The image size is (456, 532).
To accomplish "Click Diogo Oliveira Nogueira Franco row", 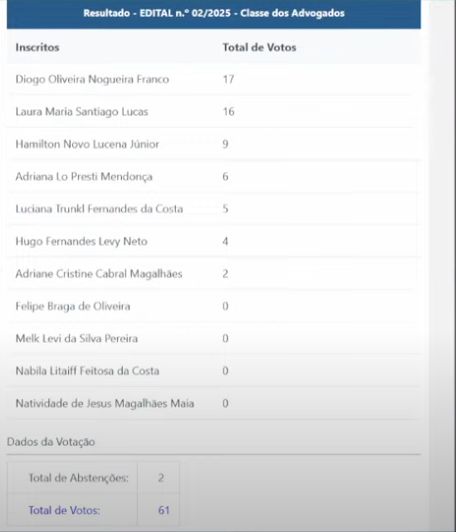I will click(x=214, y=79).
